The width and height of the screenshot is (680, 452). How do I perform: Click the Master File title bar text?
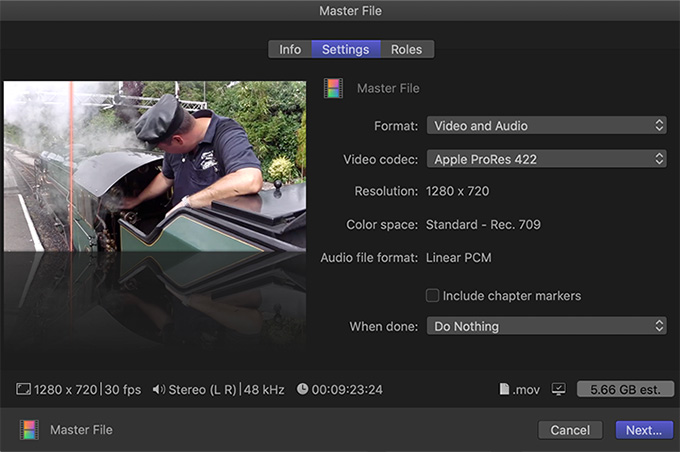(350, 10)
